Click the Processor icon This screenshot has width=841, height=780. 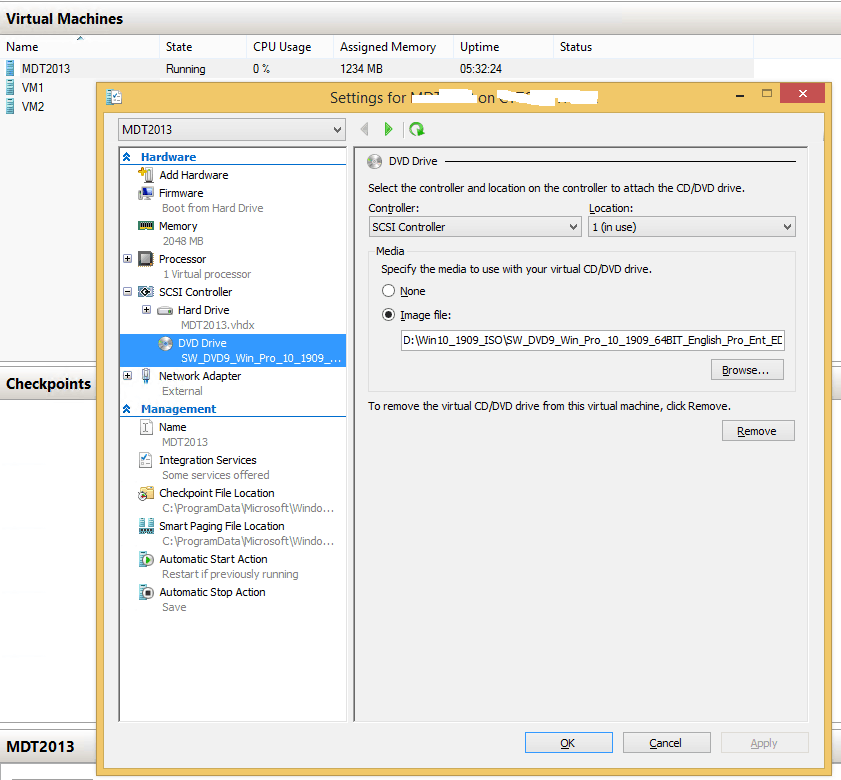(x=145, y=259)
